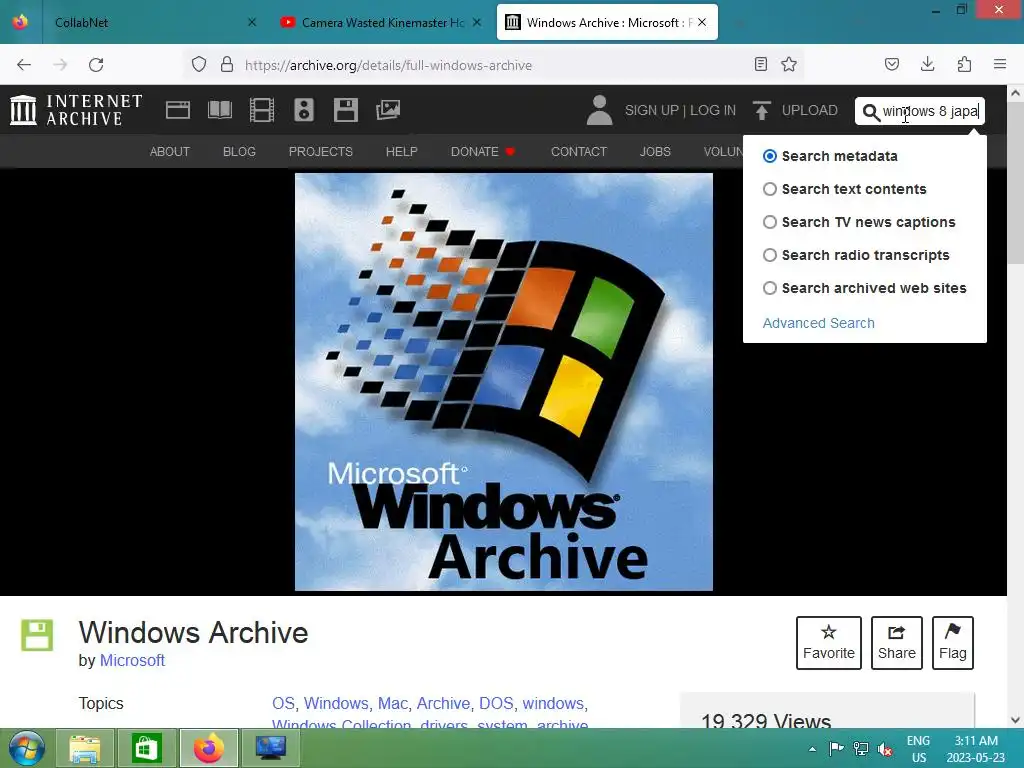This screenshot has width=1024, height=768.
Task: Click the scrollbar down arrow
Action: tap(1016, 720)
